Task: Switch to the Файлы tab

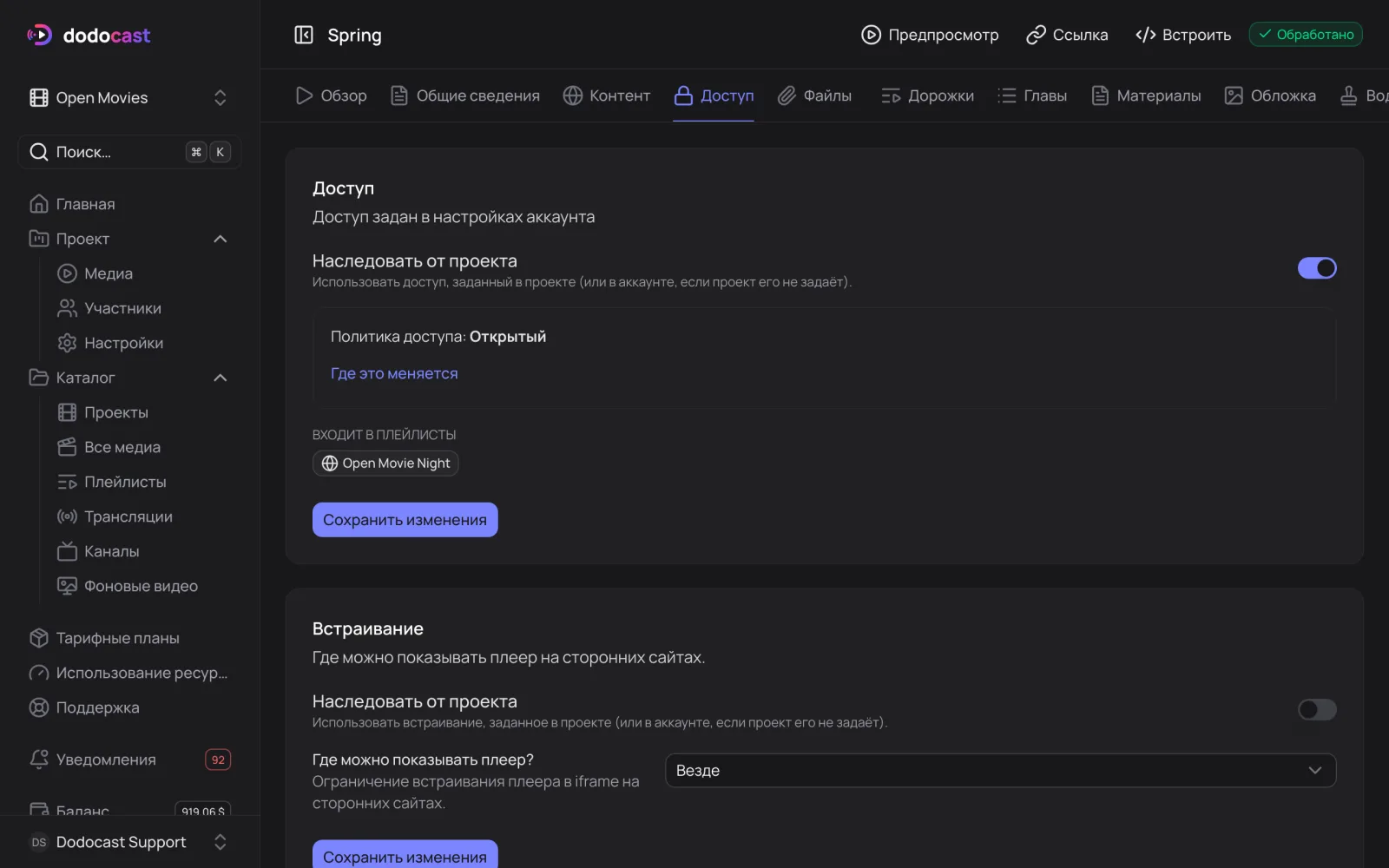Action: coord(814,95)
